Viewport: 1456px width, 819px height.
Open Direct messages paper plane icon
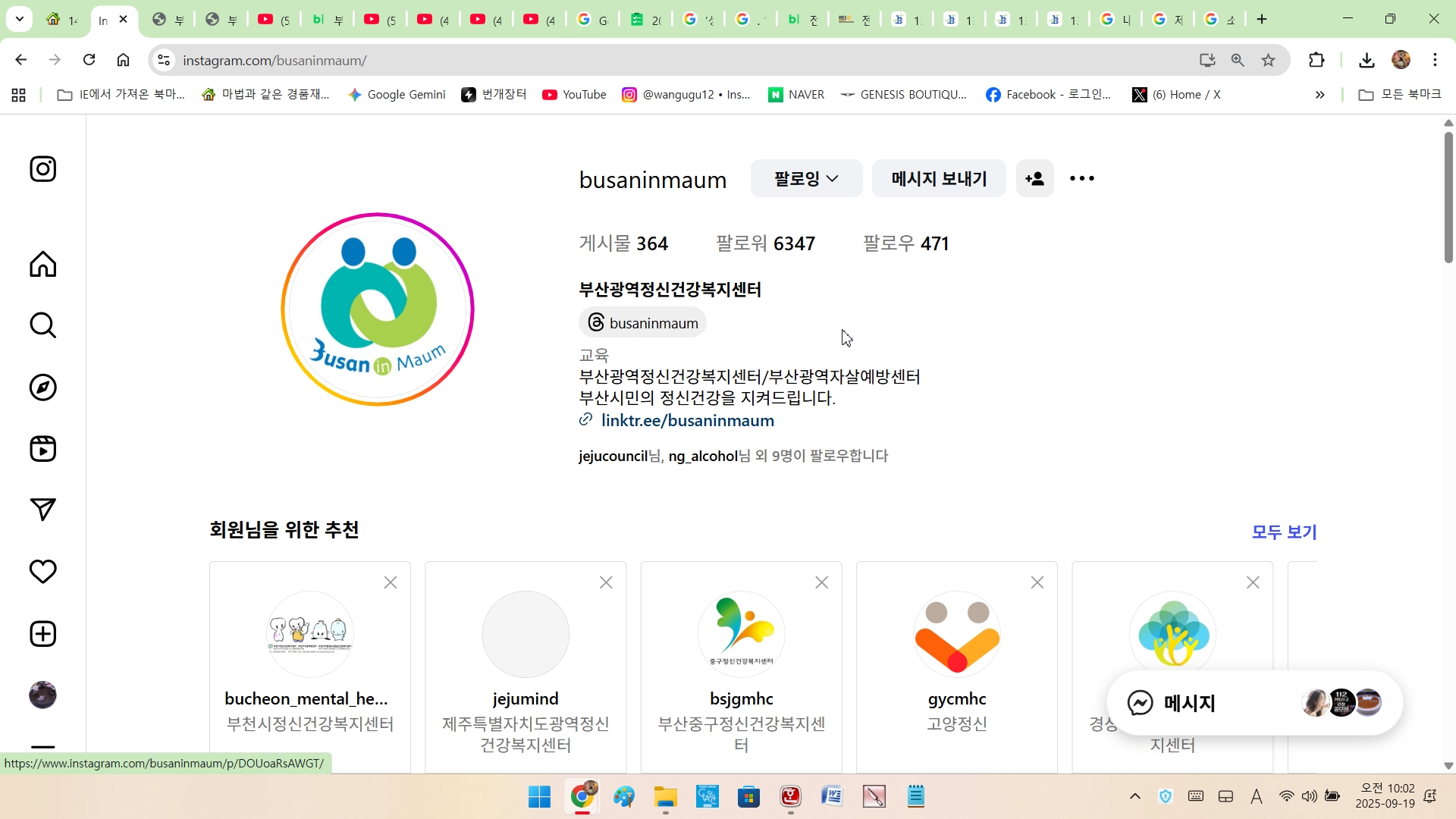(42, 510)
